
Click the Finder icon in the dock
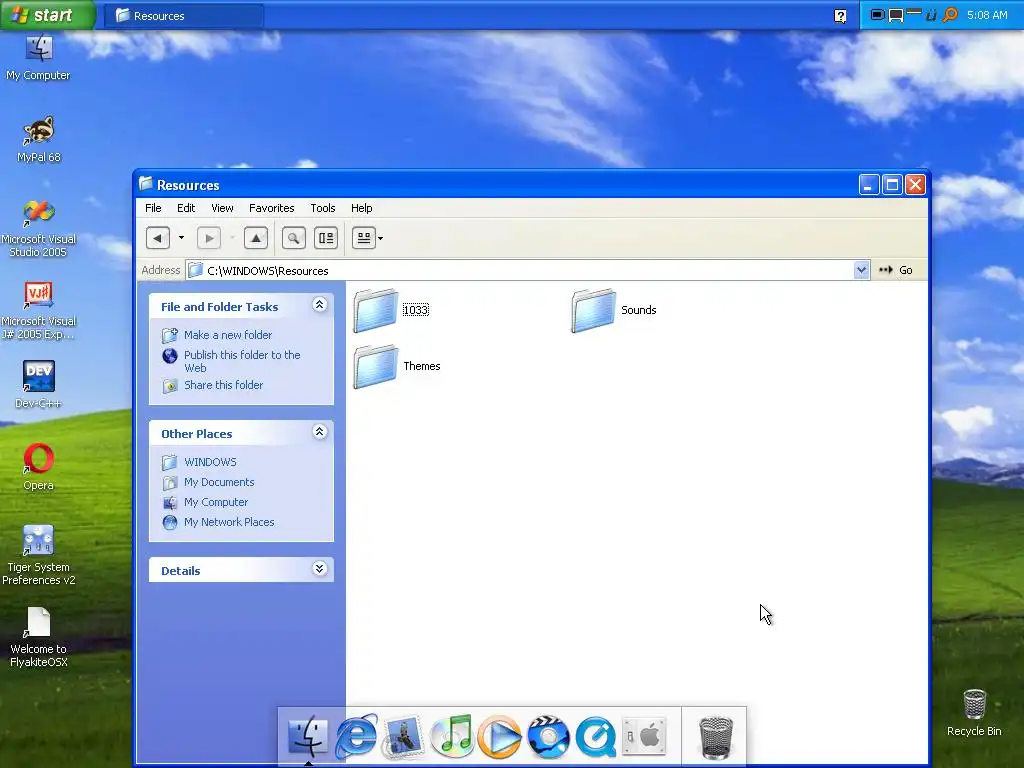[308, 736]
